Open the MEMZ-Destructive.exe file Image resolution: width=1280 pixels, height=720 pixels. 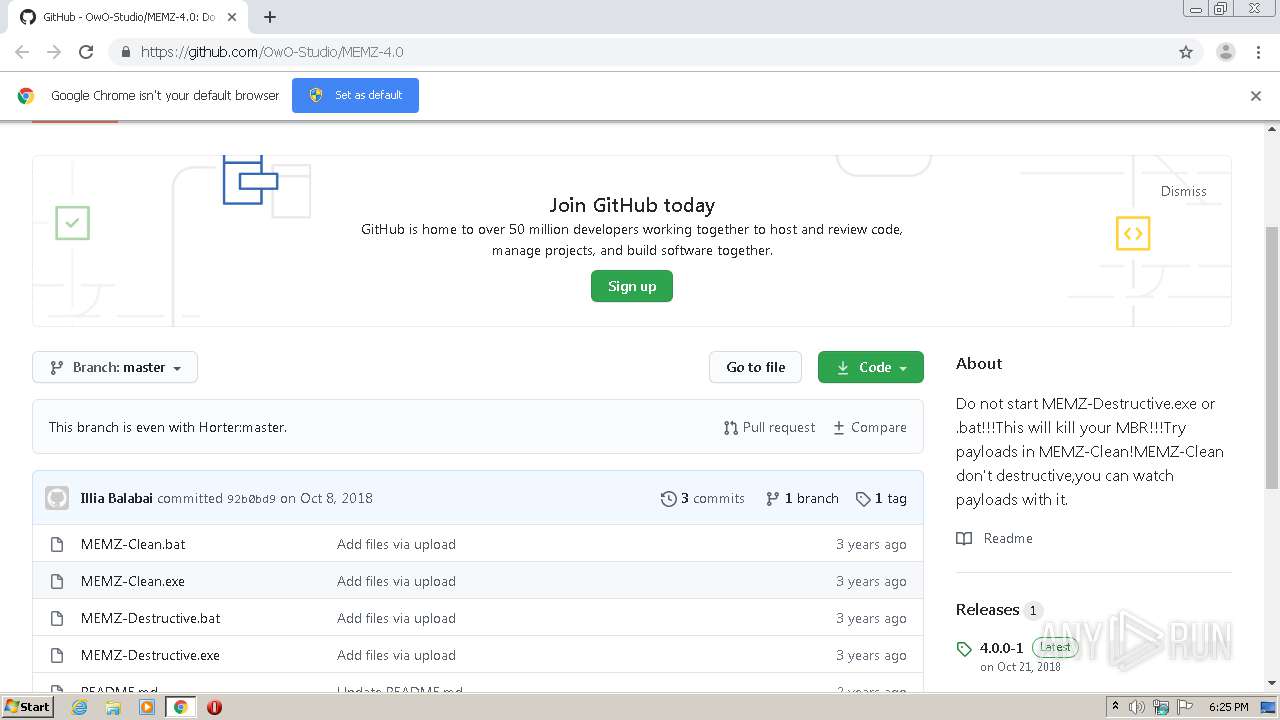(x=150, y=655)
